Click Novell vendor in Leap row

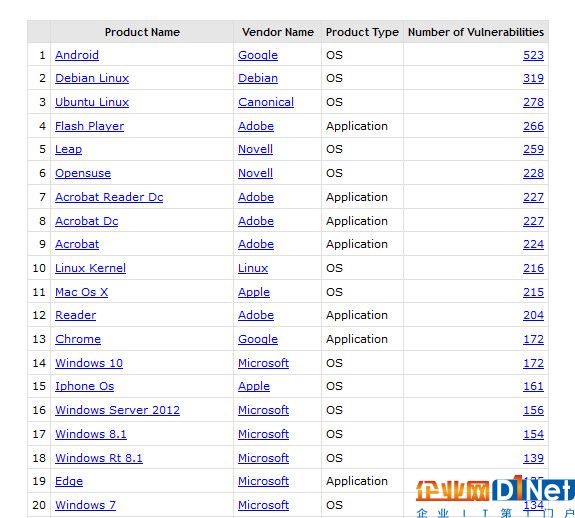pyautogui.click(x=255, y=149)
